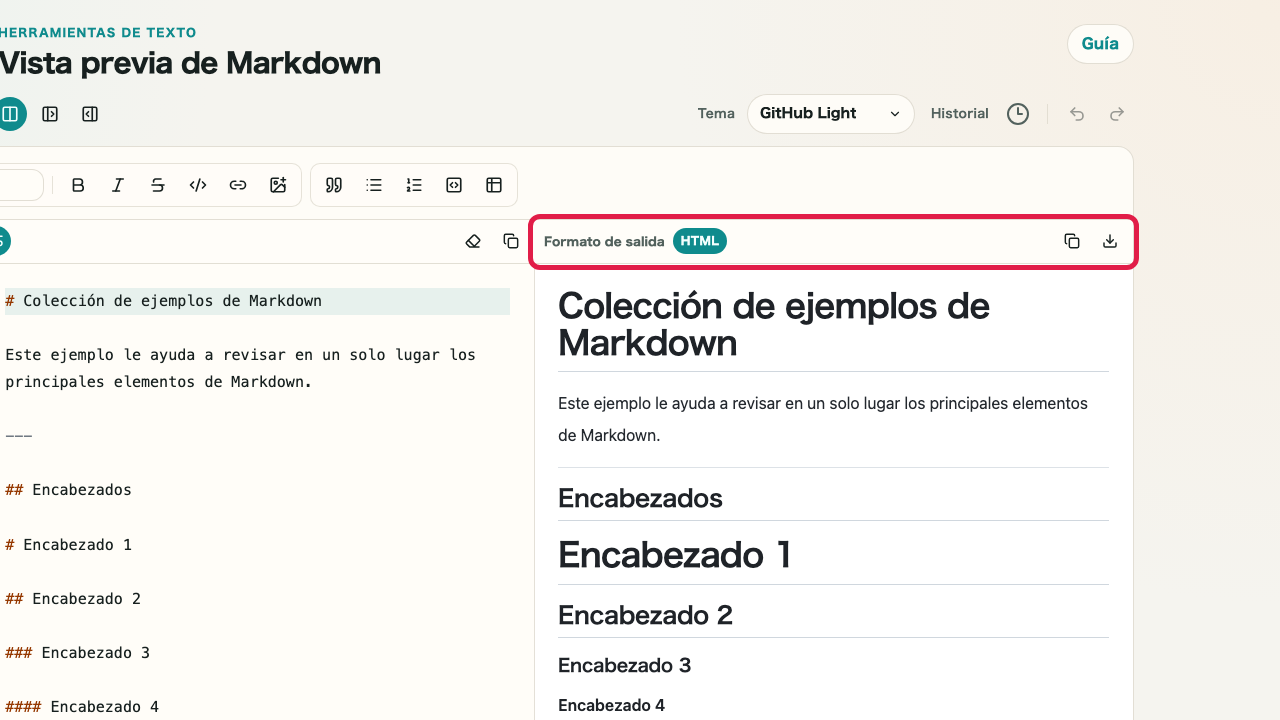The width and height of the screenshot is (1280, 720).
Task: Insert a table
Action: coord(494,185)
